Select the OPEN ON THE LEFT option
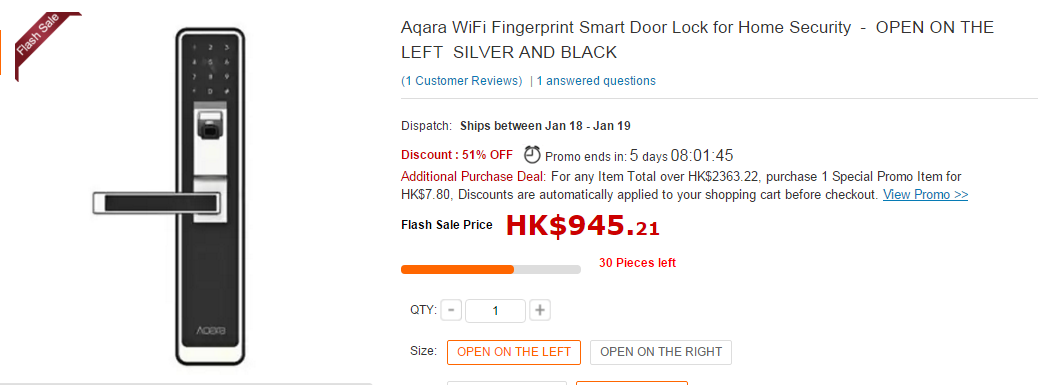 click(514, 352)
